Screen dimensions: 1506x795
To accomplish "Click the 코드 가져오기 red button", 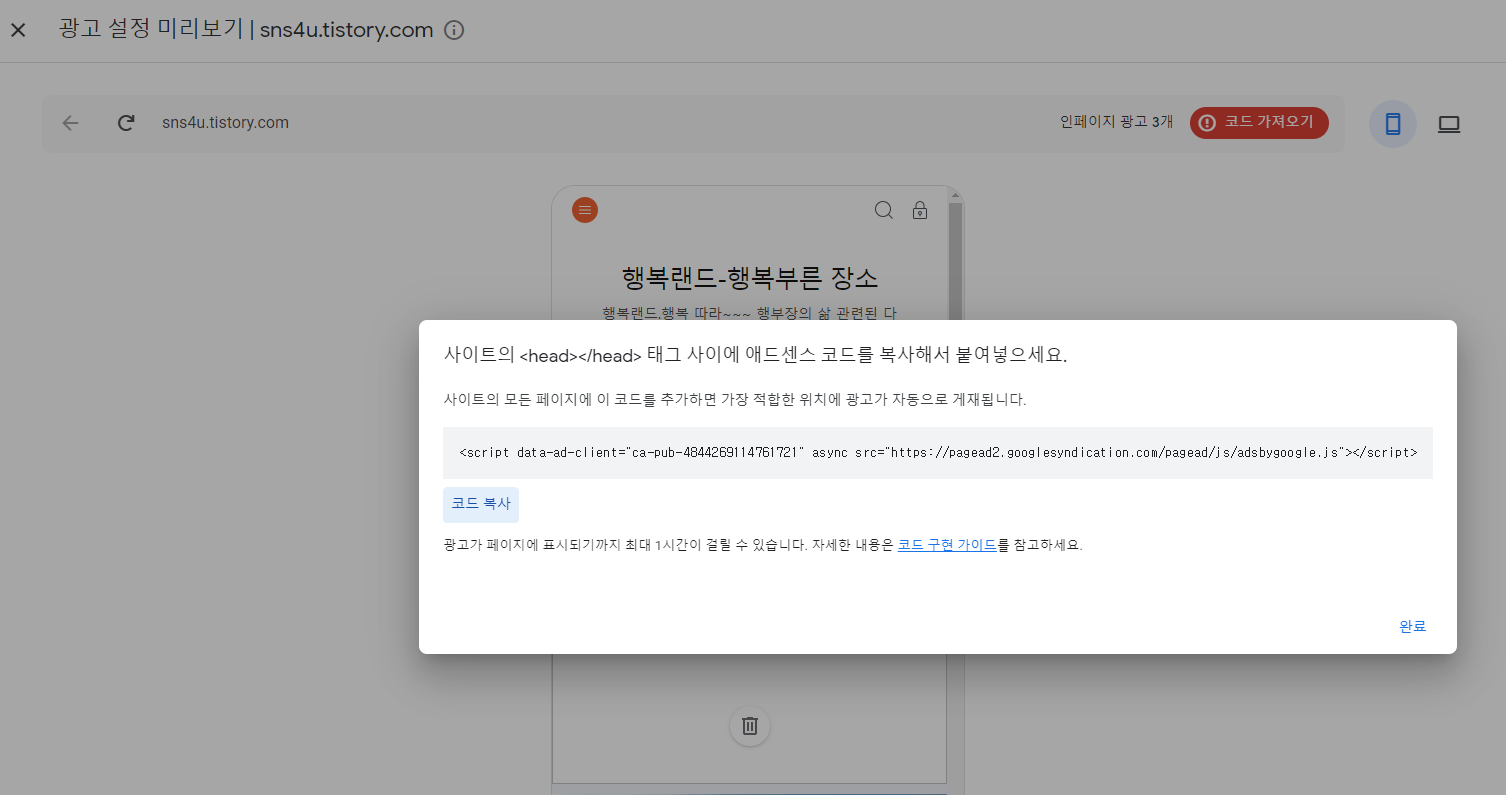I will point(1259,122).
